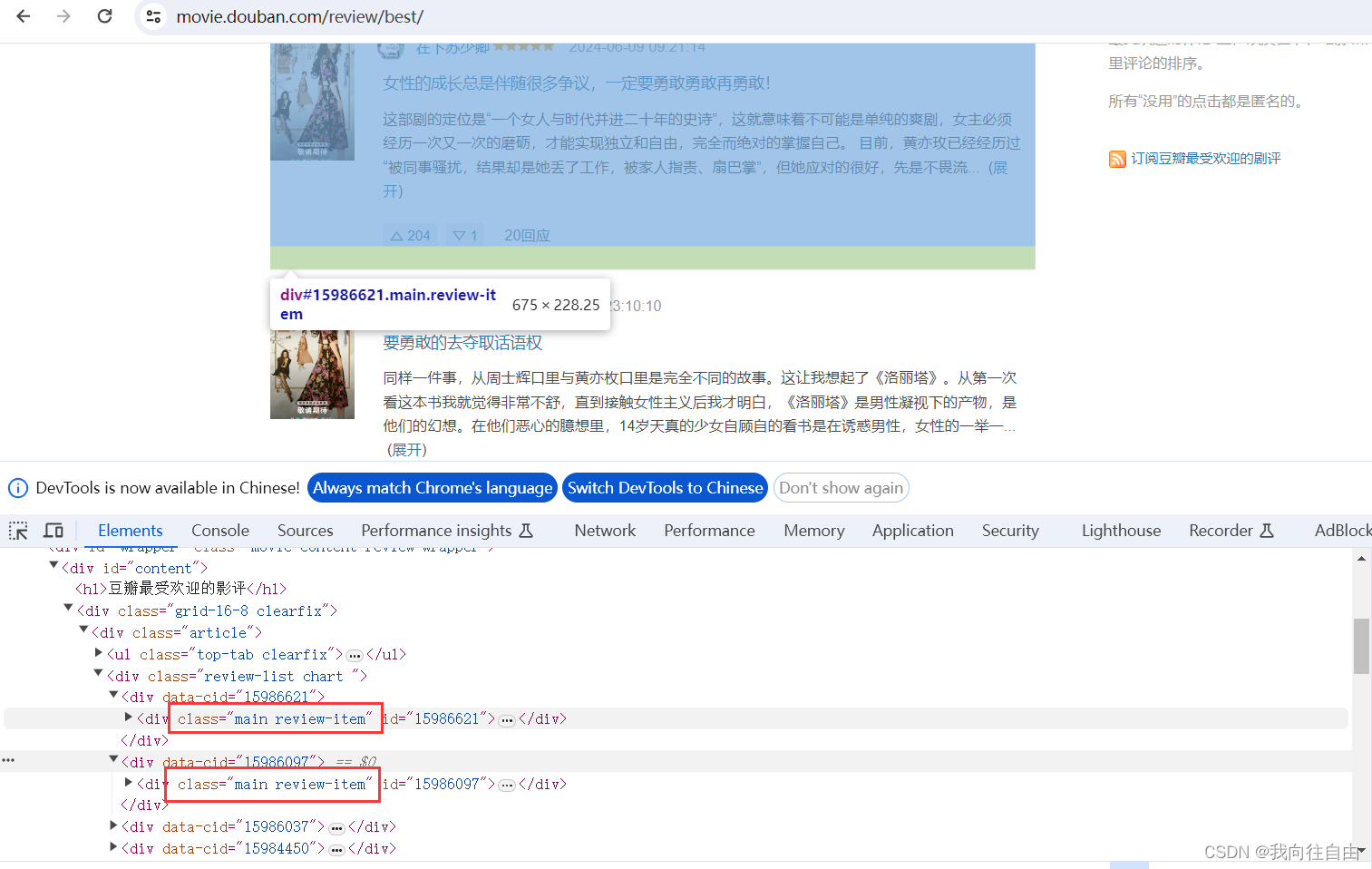
Task: Collapse the div data-cid="15986097" node
Action: click(113, 760)
